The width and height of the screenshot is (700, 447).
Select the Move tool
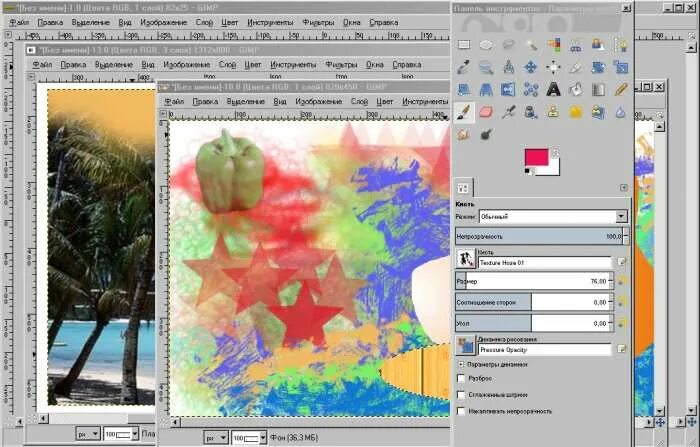click(531, 67)
